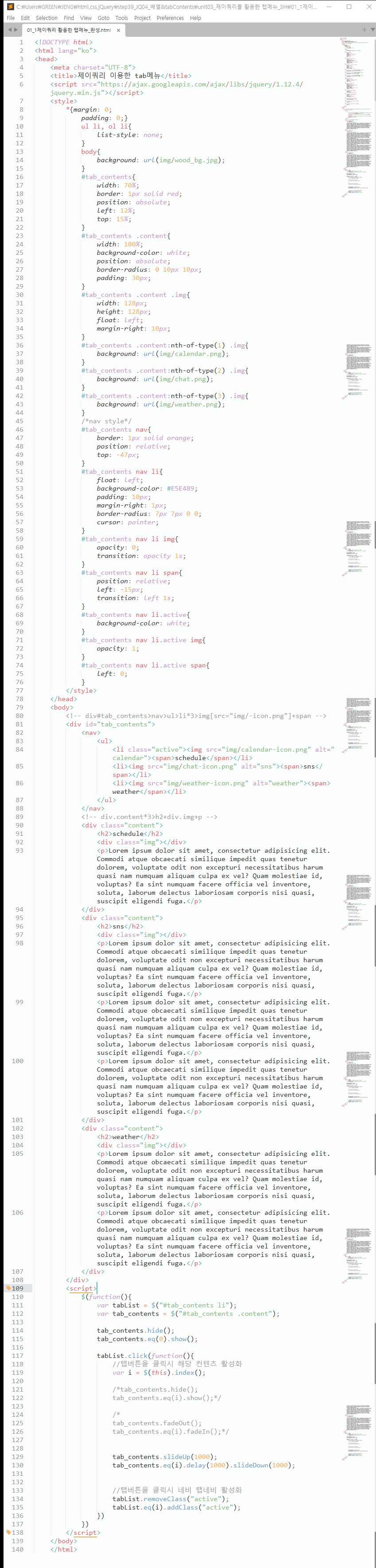Click the img/weather.png background url
The width and height of the screenshot is (376, 1568).
point(184,404)
